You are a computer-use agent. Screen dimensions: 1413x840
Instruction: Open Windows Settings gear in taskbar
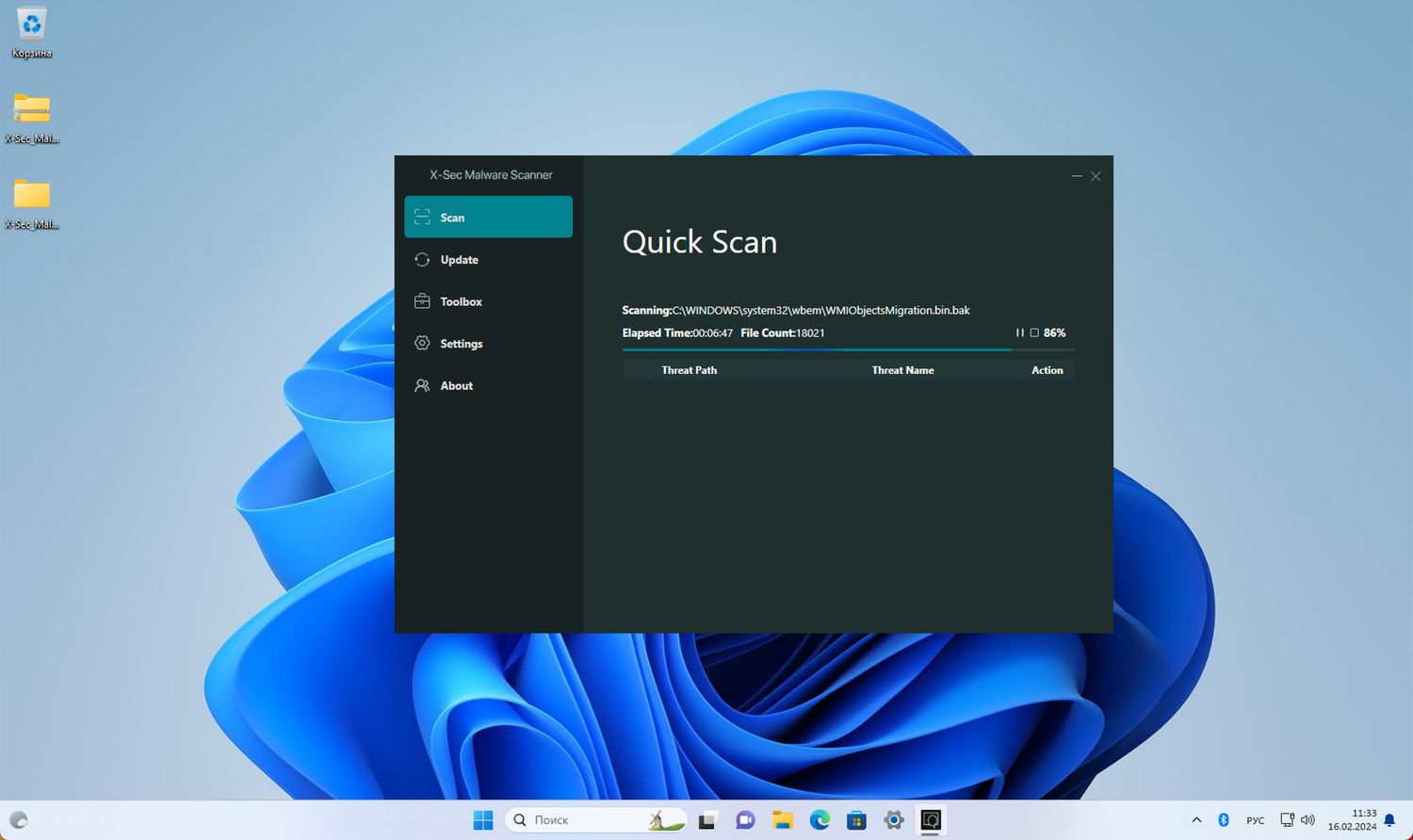pyautogui.click(x=894, y=820)
